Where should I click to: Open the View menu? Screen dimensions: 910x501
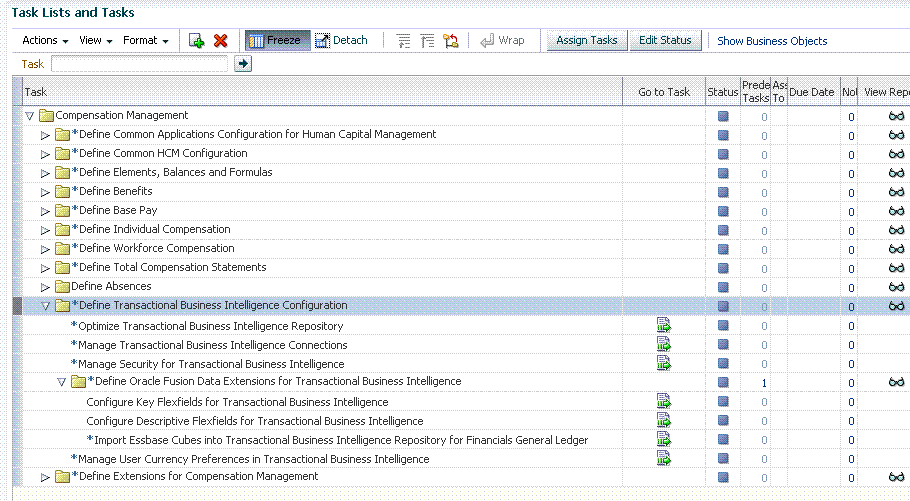(x=95, y=41)
